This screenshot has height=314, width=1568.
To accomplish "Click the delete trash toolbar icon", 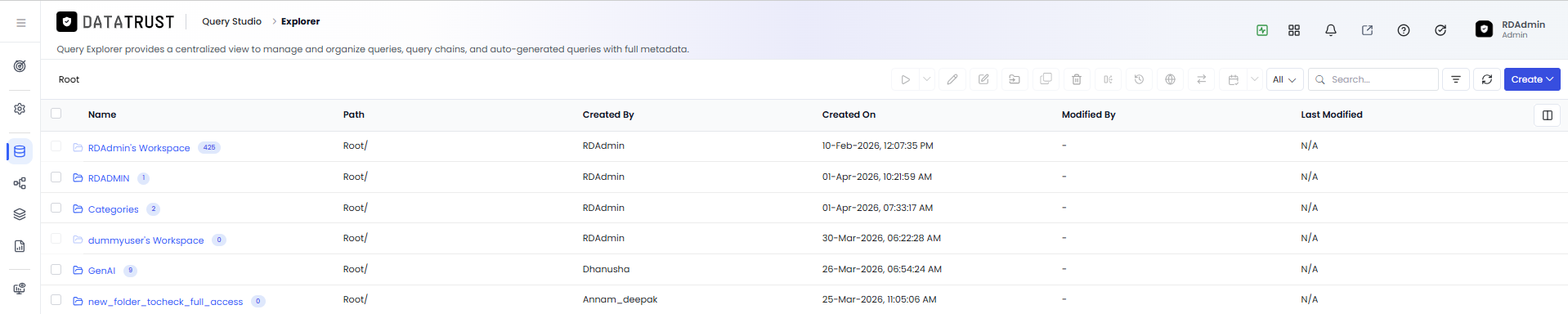I will [1077, 79].
